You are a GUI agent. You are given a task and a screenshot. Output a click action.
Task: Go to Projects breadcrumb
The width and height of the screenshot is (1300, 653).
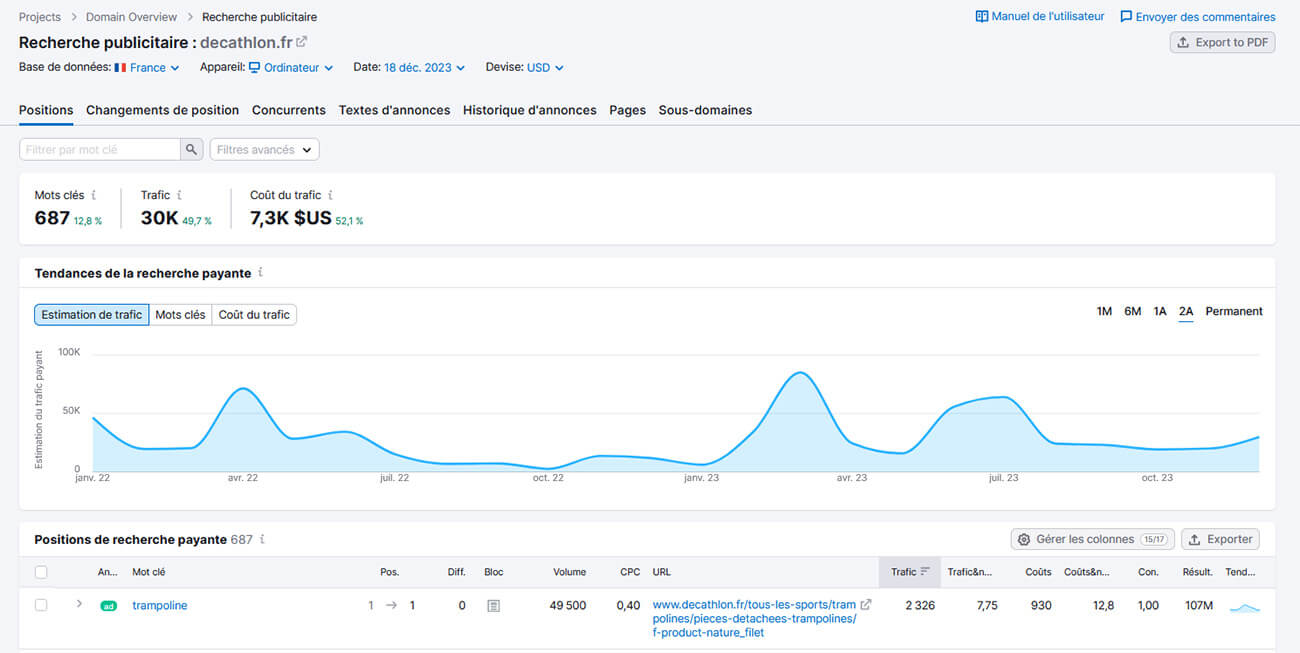40,17
